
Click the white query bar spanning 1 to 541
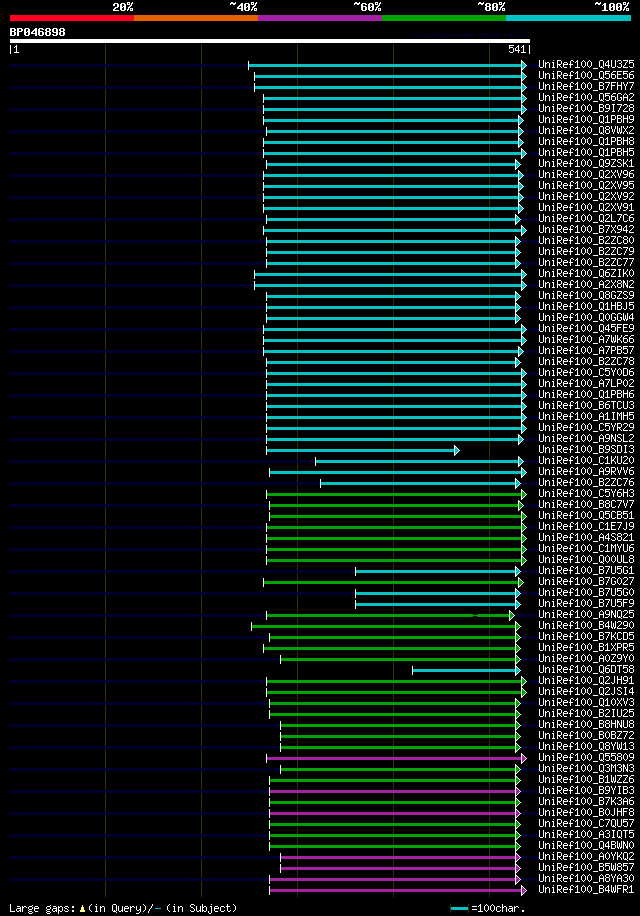(x=270, y=41)
